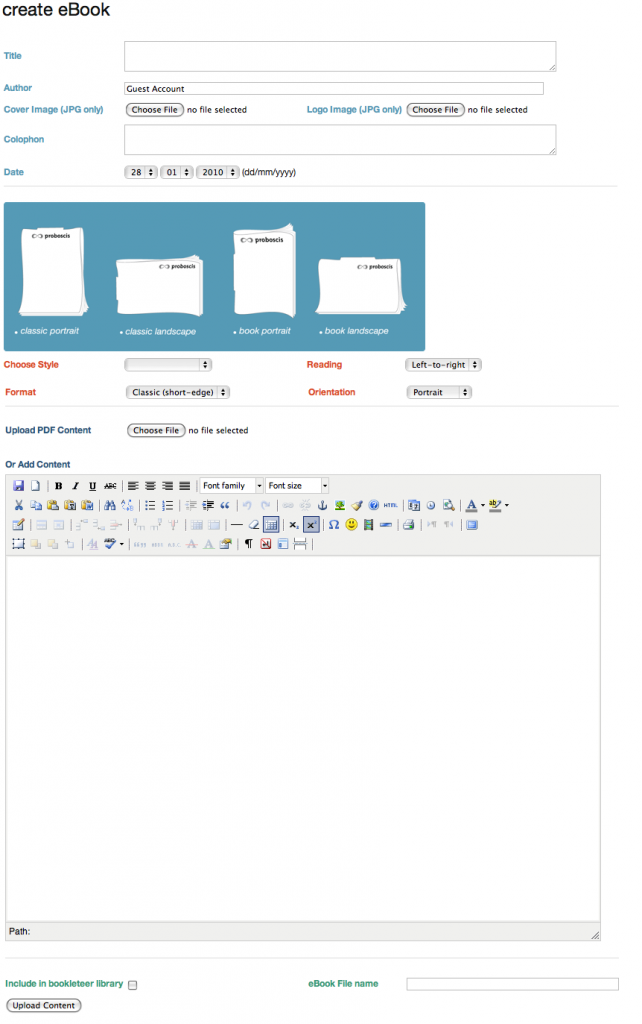Click the Preview magnifier icon
The image size is (642, 1024).
click(448, 505)
